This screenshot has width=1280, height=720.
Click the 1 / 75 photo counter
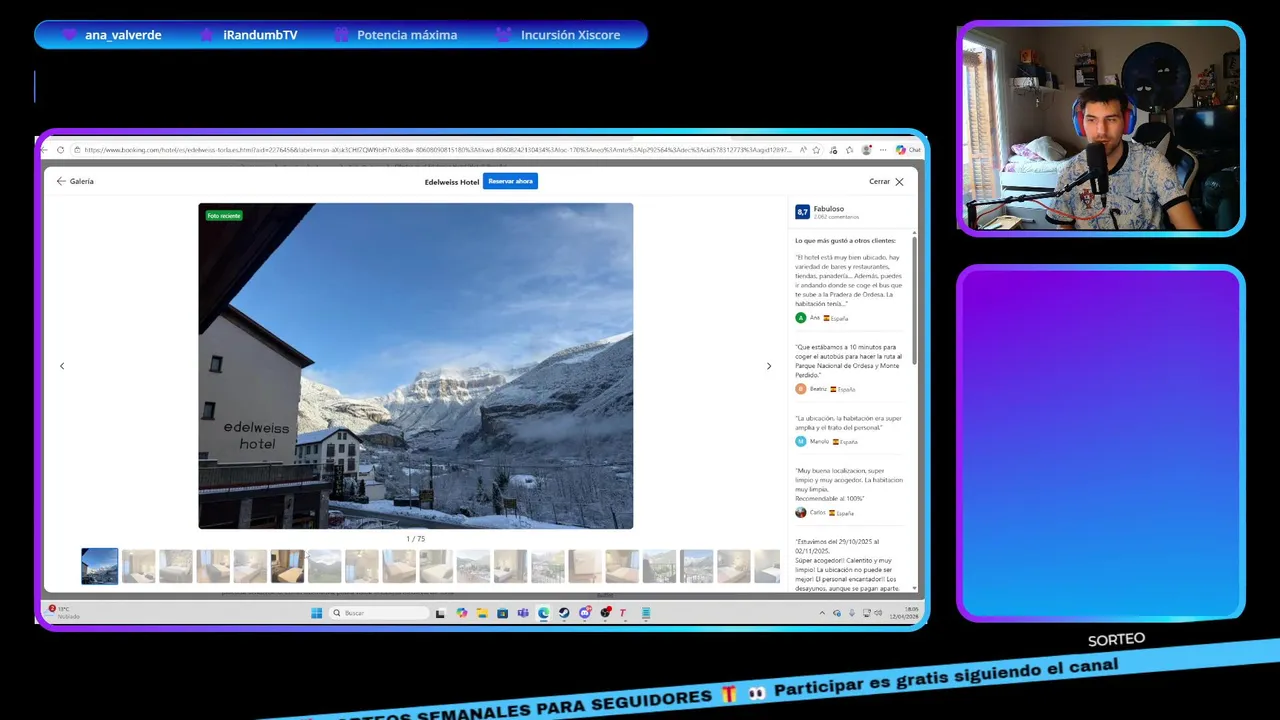[x=415, y=539]
